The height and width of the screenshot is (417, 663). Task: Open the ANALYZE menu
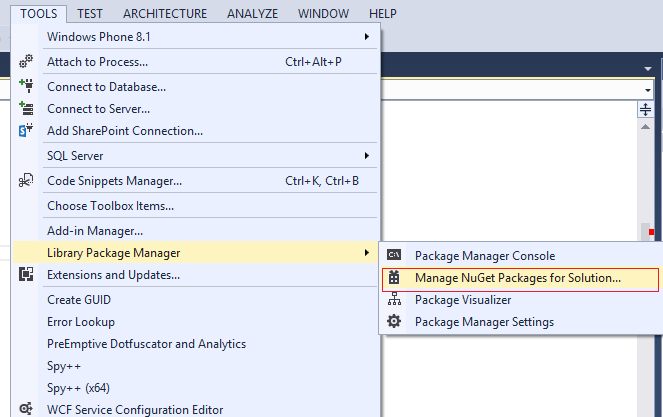252,14
